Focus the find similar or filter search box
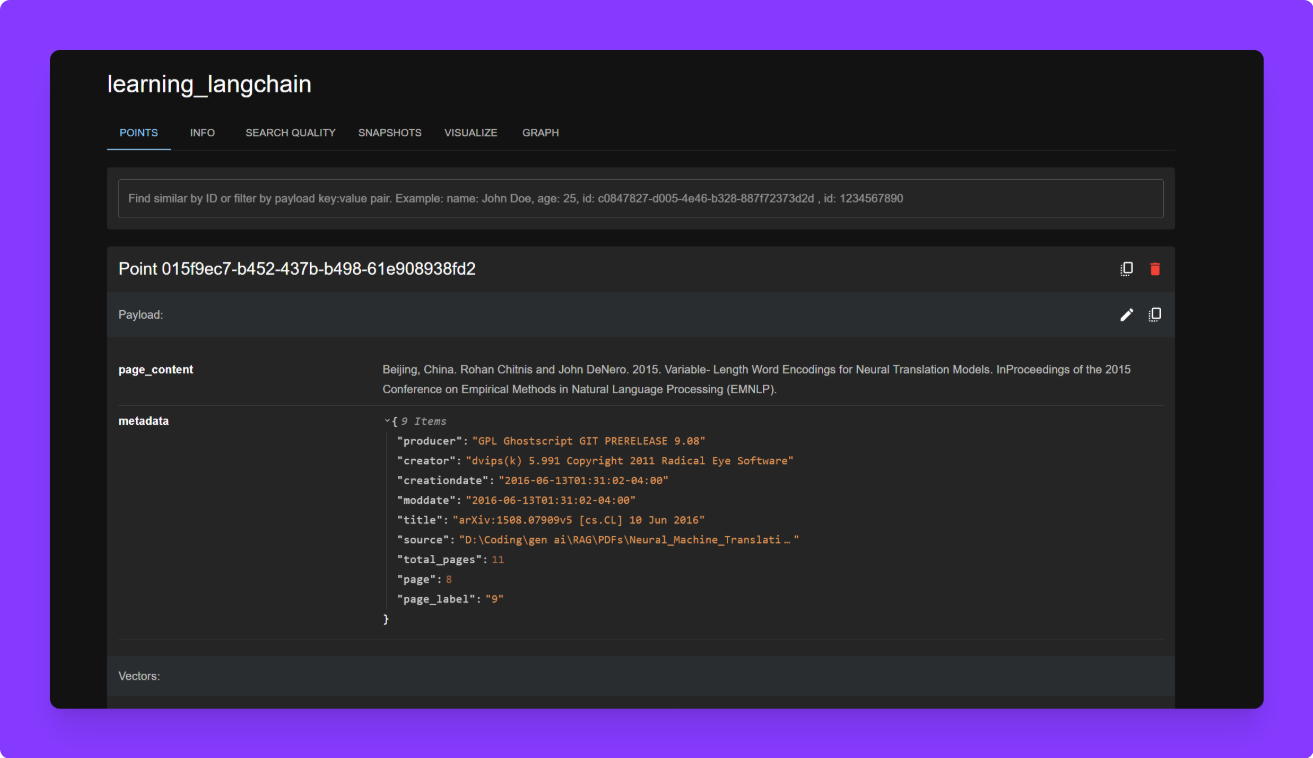 [x=641, y=198]
